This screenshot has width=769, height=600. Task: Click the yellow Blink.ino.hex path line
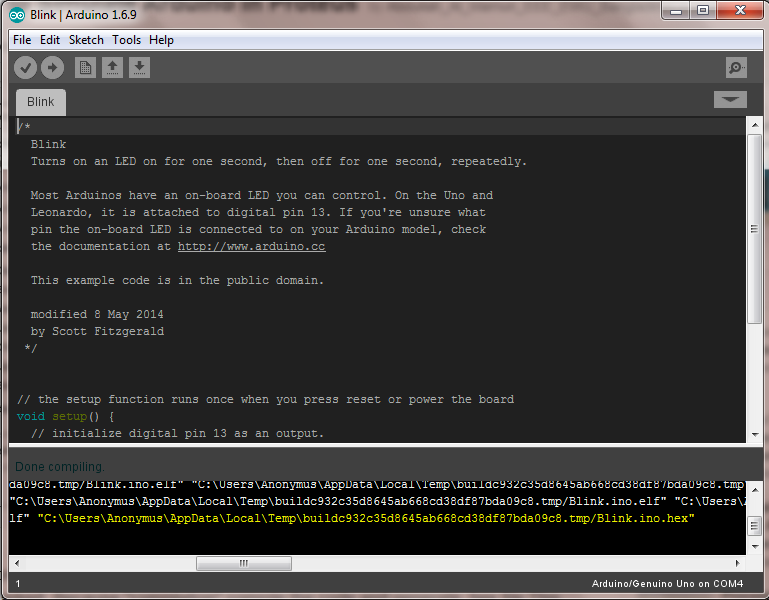click(366, 518)
